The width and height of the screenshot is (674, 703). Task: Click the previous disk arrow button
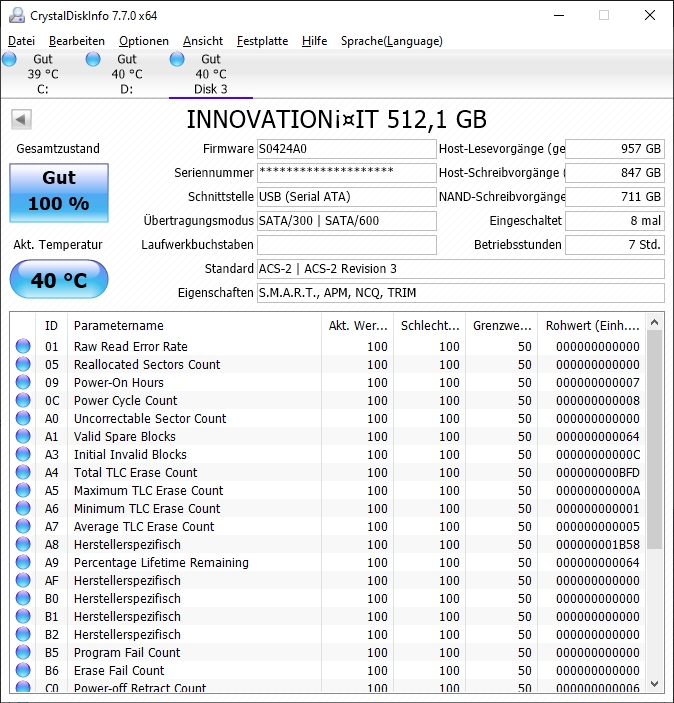pyautogui.click(x=21, y=119)
